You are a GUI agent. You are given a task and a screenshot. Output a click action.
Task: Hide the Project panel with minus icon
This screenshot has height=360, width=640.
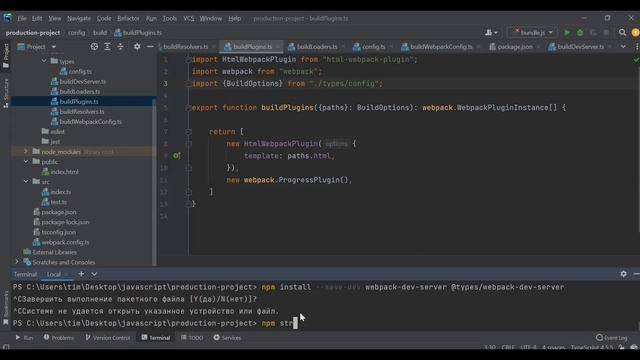coord(150,47)
